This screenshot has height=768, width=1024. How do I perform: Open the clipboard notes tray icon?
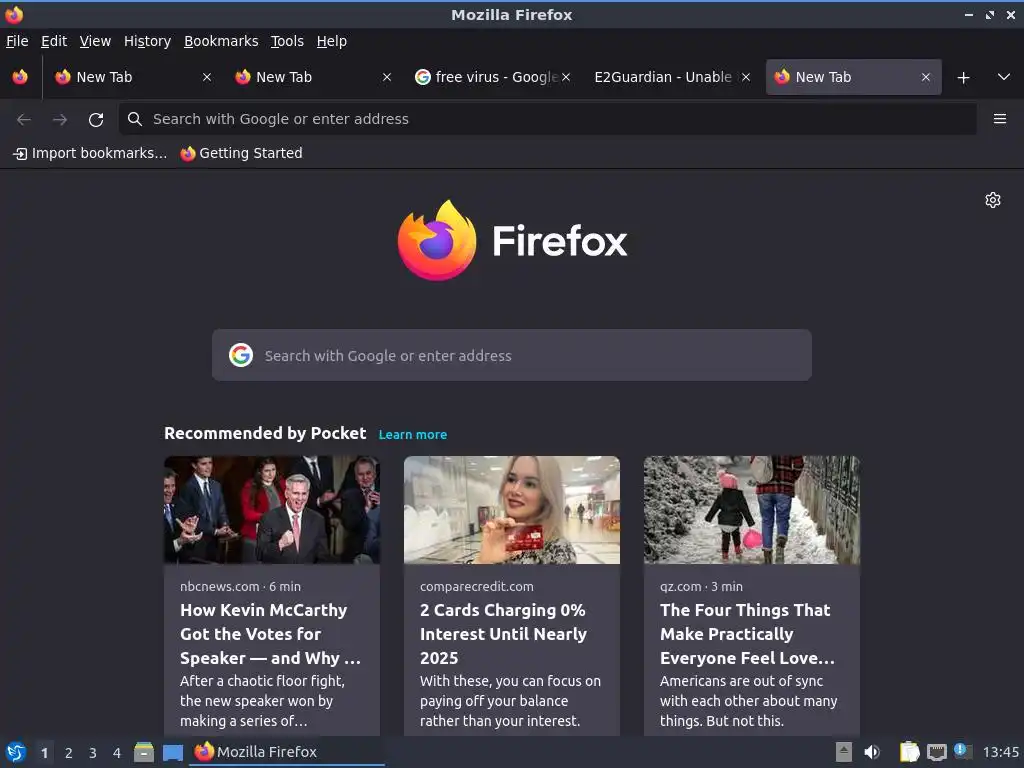(x=909, y=752)
